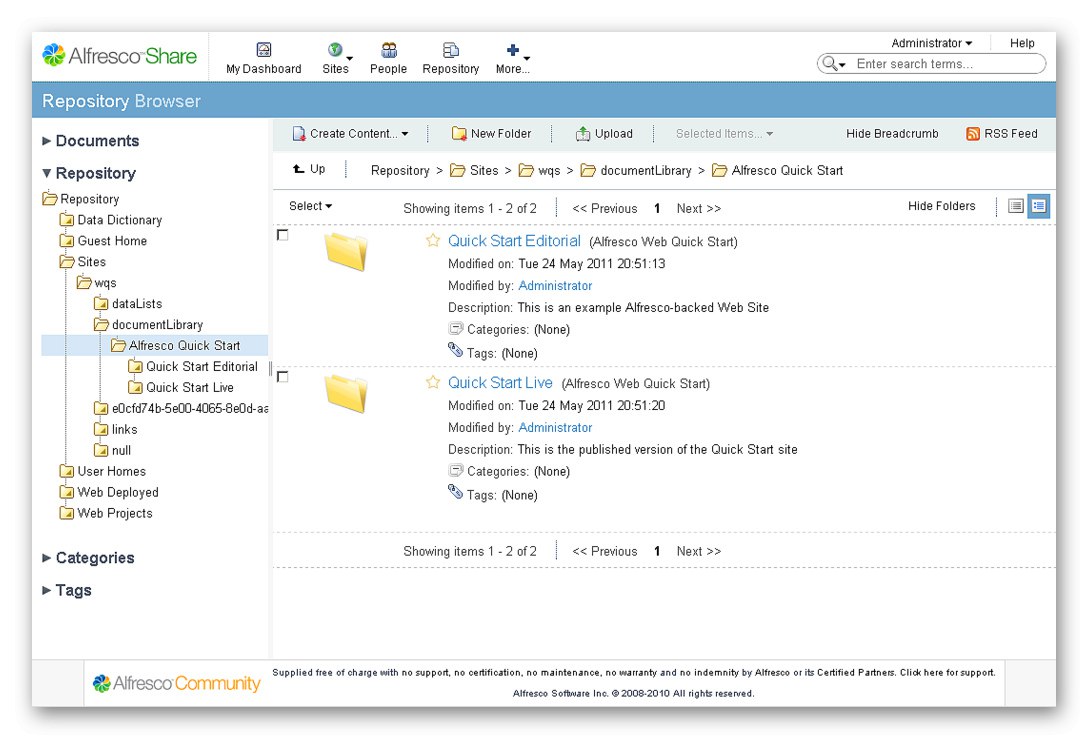1088x739 pixels.
Task: Click the Sites folder icon in breadcrumb
Action: pos(457,171)
